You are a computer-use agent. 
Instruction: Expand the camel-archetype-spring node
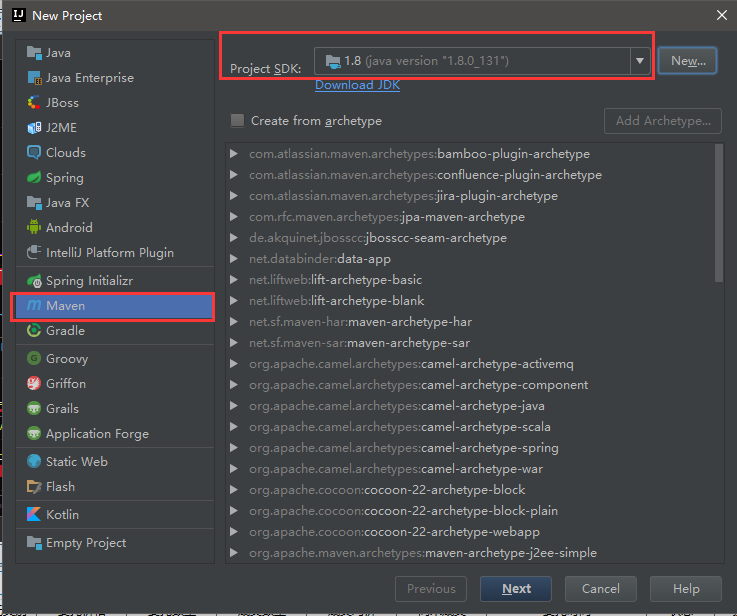point(234,448)
